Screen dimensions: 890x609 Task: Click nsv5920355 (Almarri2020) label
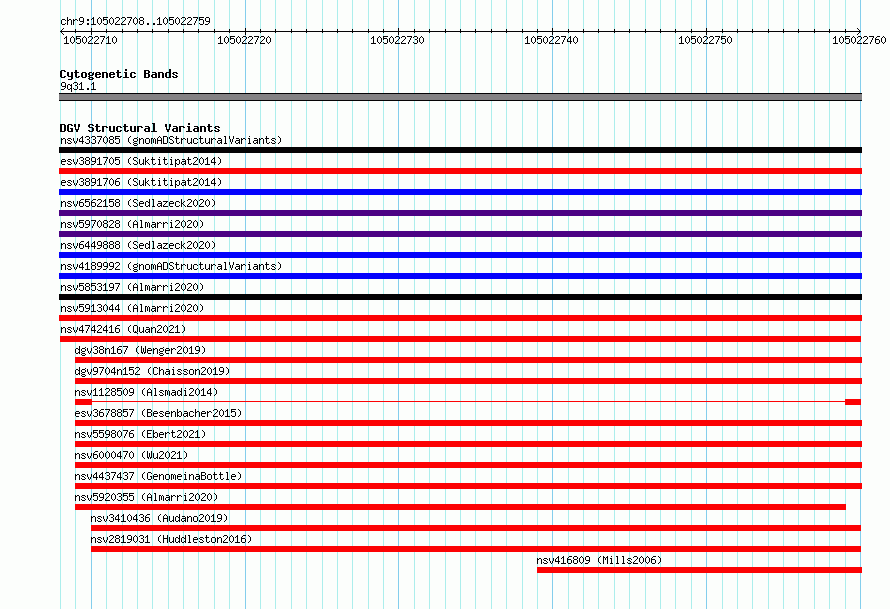point(146,497)
